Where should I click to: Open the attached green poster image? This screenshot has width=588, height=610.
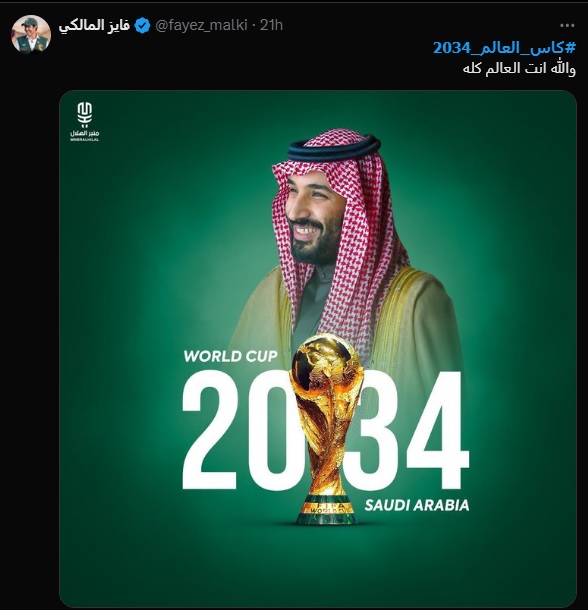point(318,348)
